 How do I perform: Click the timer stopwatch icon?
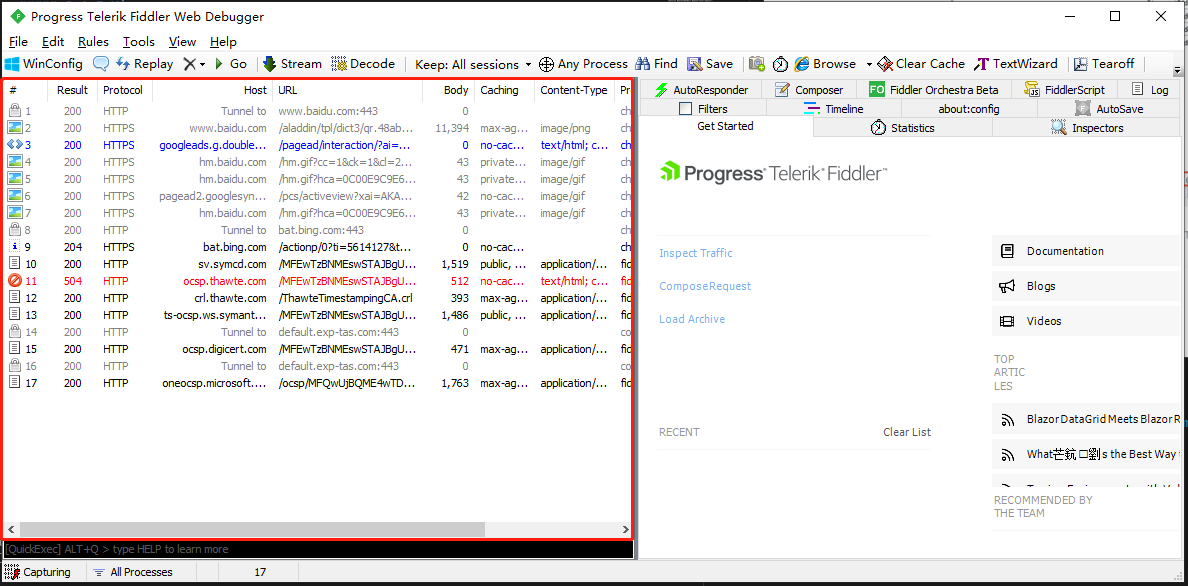click(x=780, y=64)
